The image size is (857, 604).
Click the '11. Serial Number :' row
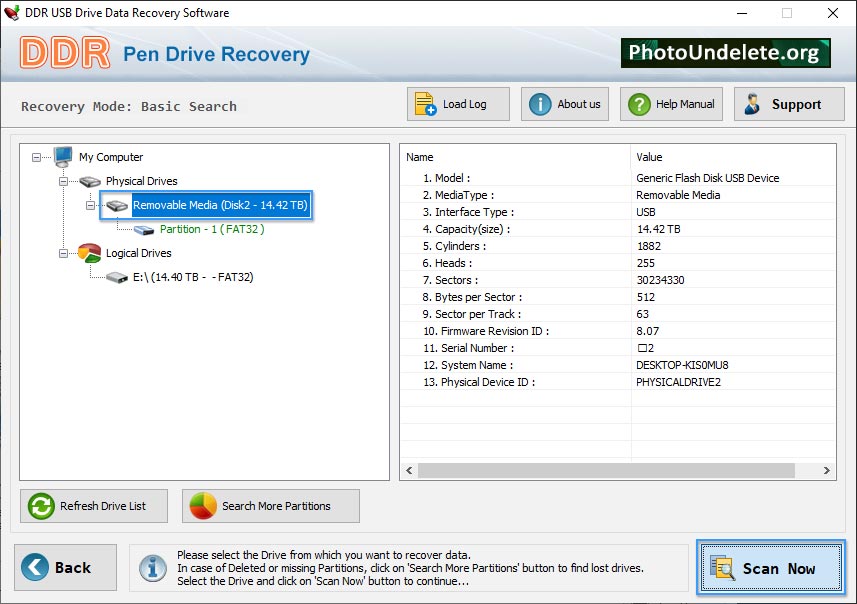point(618,348)
